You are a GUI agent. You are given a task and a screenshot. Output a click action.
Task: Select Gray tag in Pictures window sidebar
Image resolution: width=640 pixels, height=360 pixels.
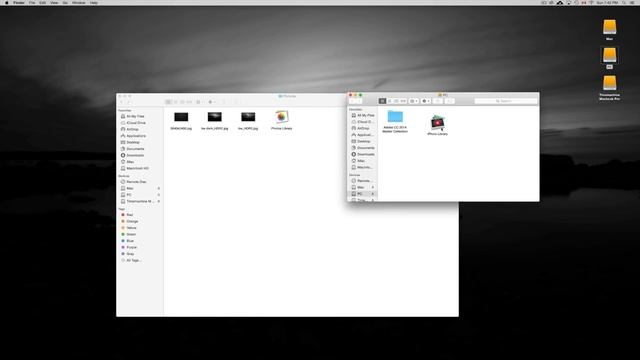(127, 254)
